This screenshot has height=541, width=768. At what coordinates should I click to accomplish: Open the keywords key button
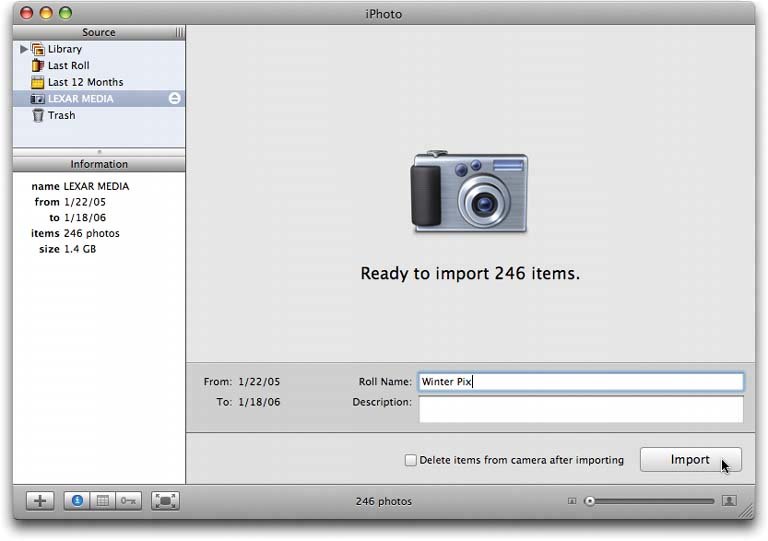click(x=127, y=501)
